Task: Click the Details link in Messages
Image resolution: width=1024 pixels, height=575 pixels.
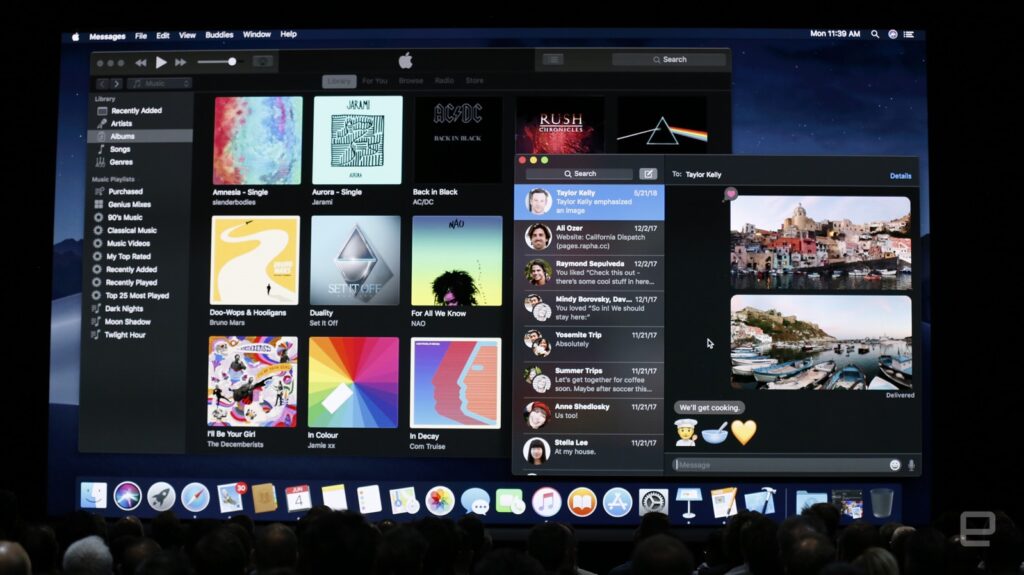Action: pos(900,176)
